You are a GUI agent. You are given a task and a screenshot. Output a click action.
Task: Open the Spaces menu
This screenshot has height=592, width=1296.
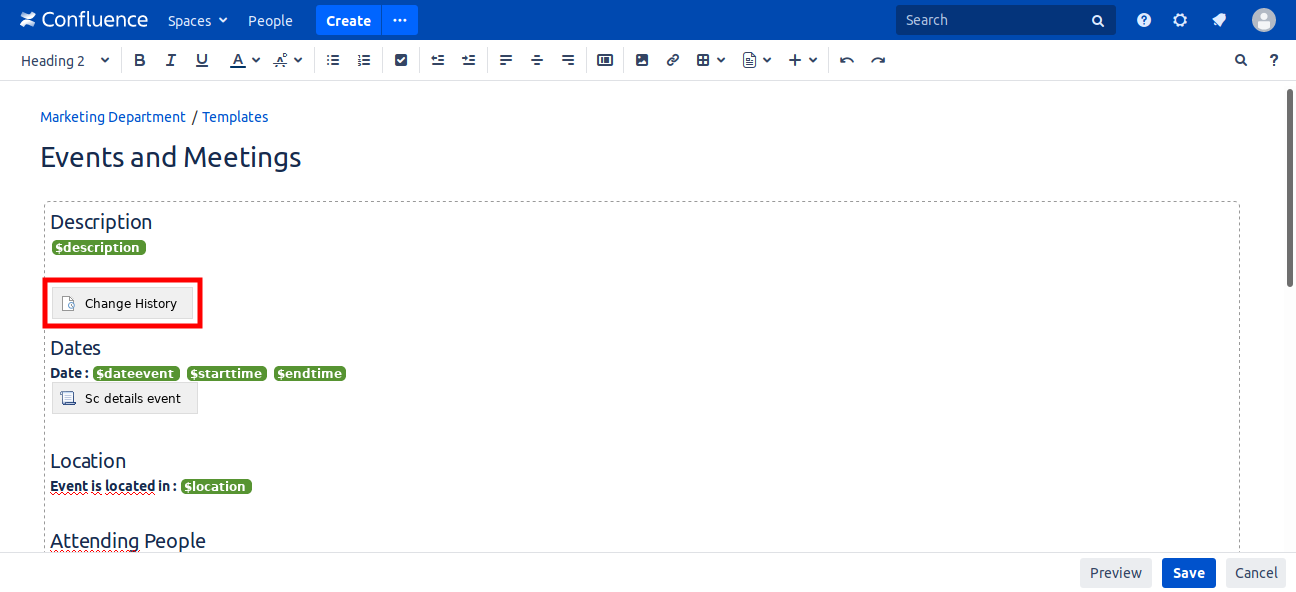pyautogui.click(x=197, y=20)
